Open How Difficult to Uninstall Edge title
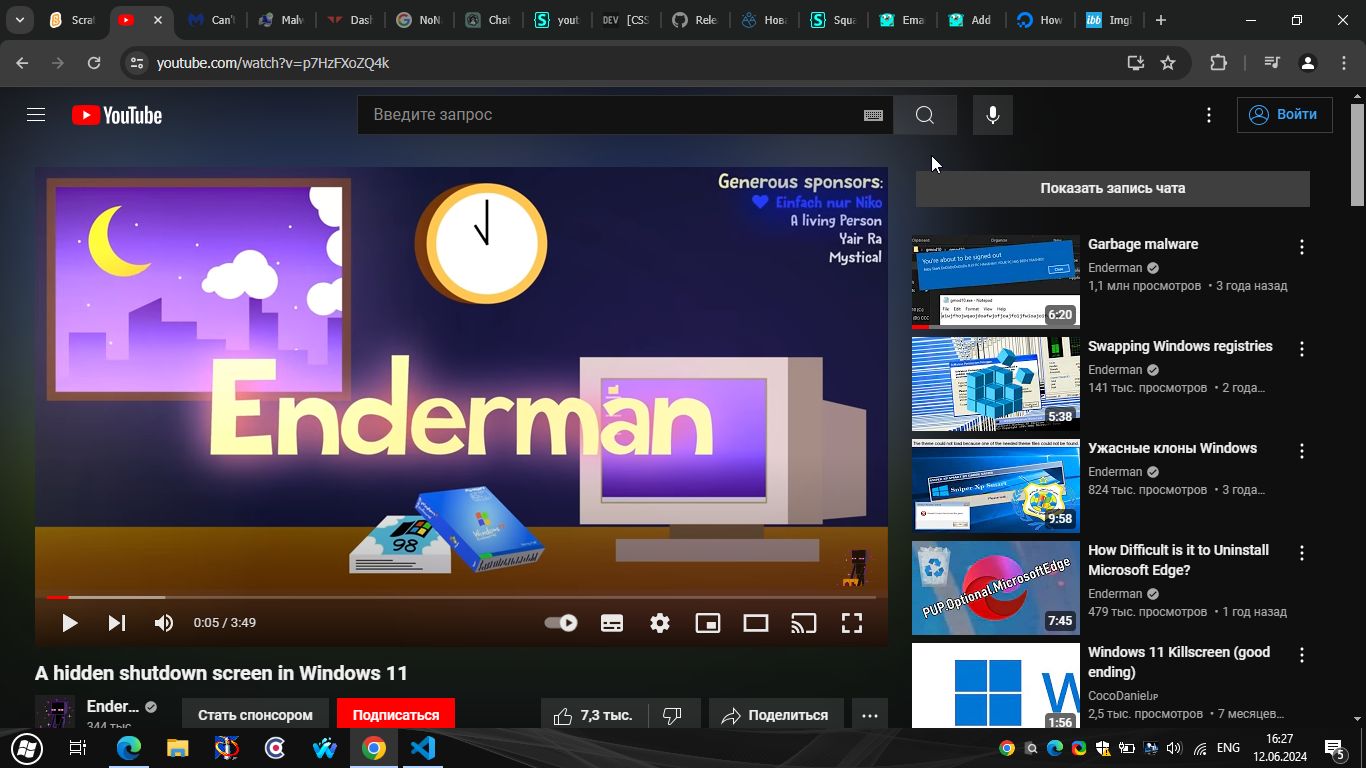 click(x=1178, y=560)
